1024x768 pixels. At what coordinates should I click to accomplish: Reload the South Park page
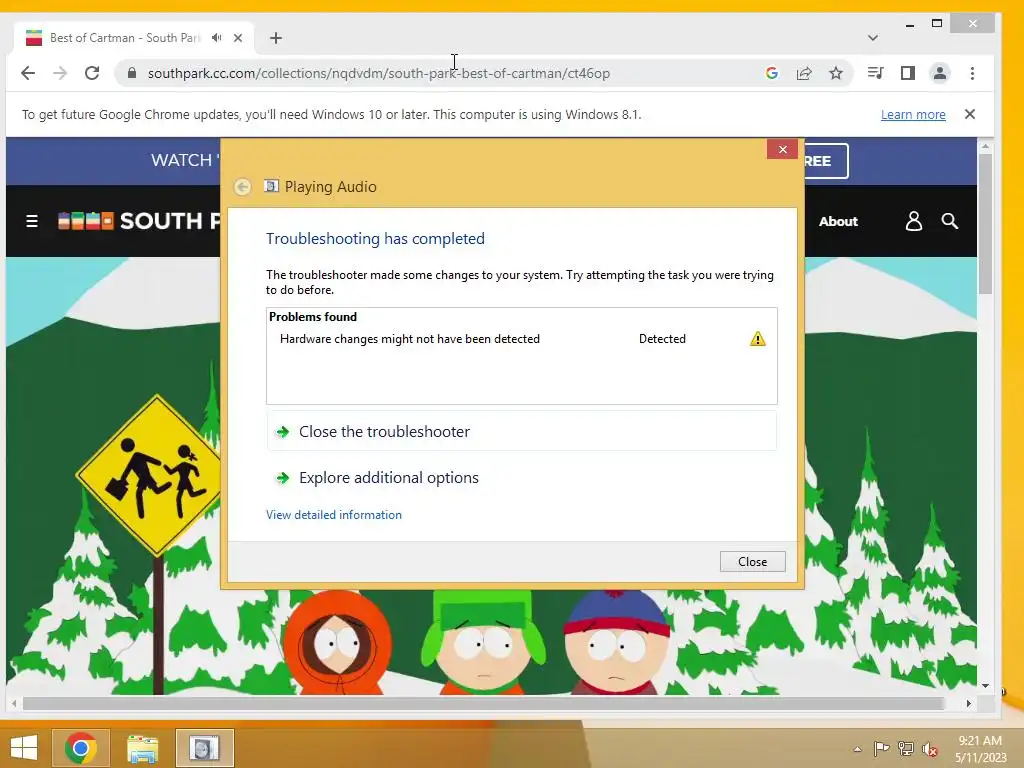92,73
